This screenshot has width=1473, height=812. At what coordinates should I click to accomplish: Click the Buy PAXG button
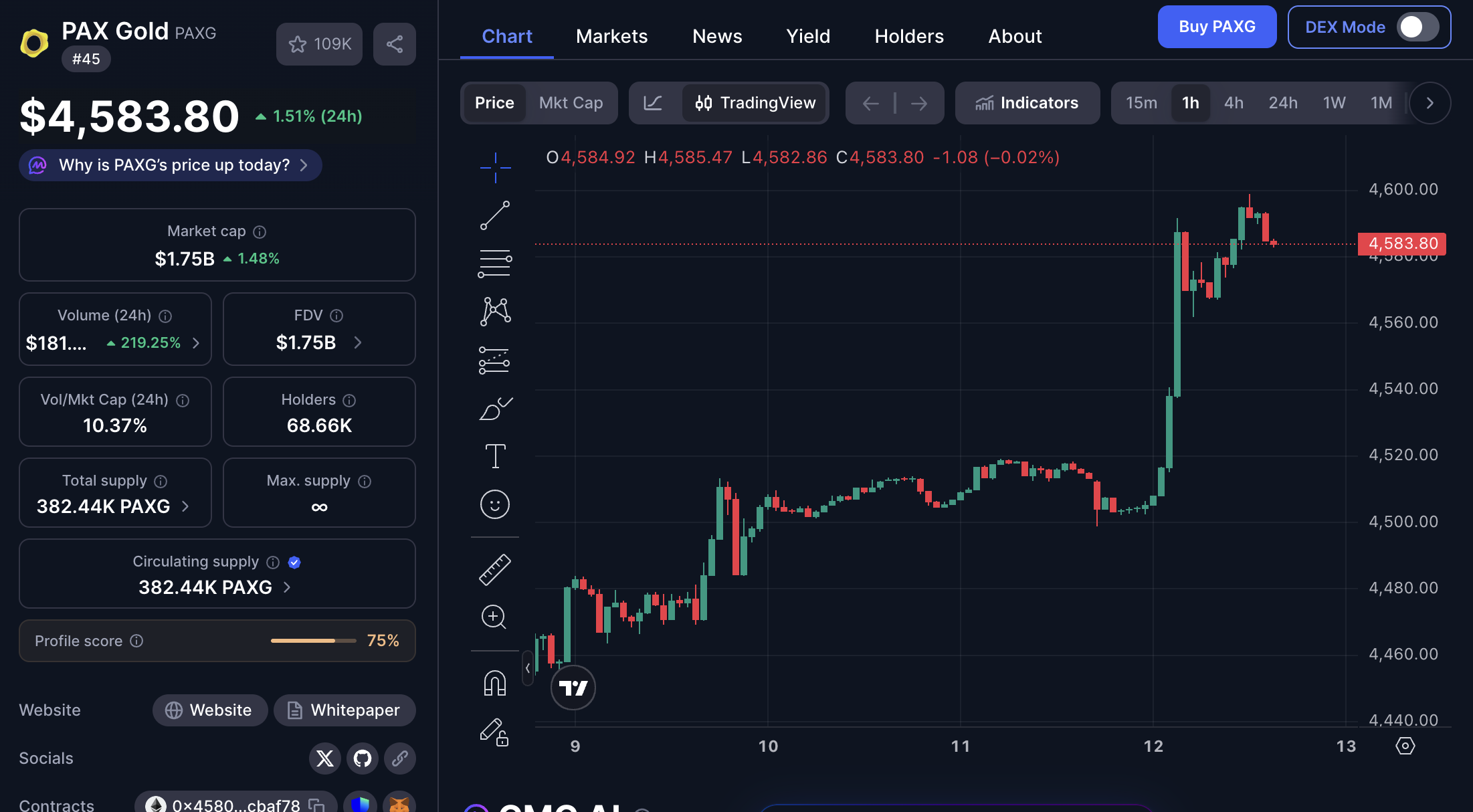click(x=1217, y=27)
